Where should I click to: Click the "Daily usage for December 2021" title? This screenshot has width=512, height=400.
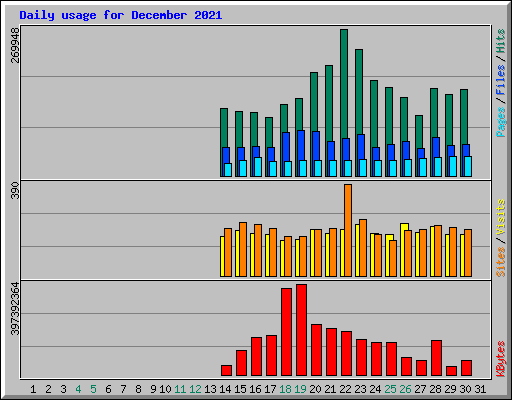(x=121, y=15)
